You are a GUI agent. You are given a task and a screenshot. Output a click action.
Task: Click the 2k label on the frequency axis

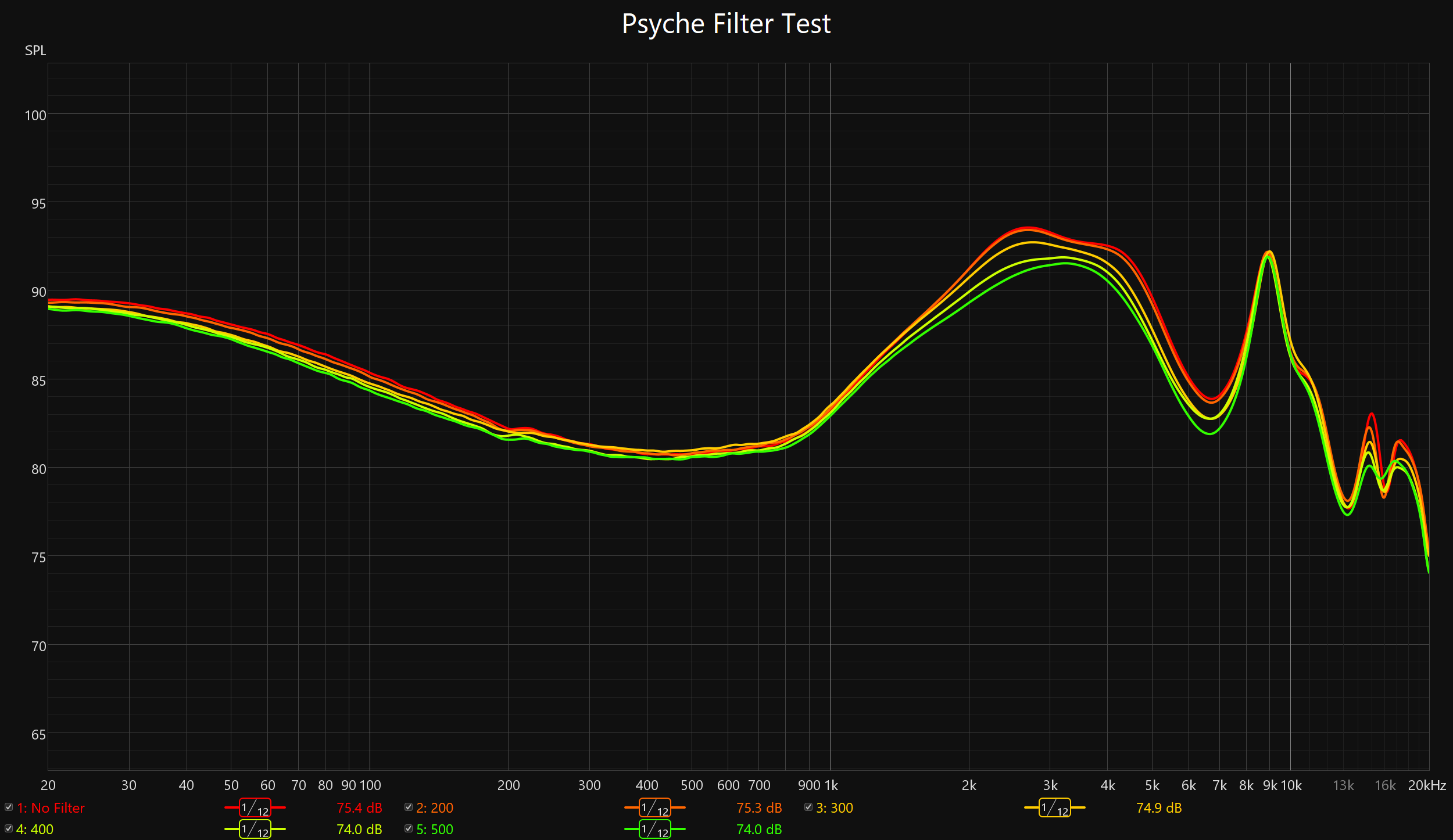pos(969,785)
